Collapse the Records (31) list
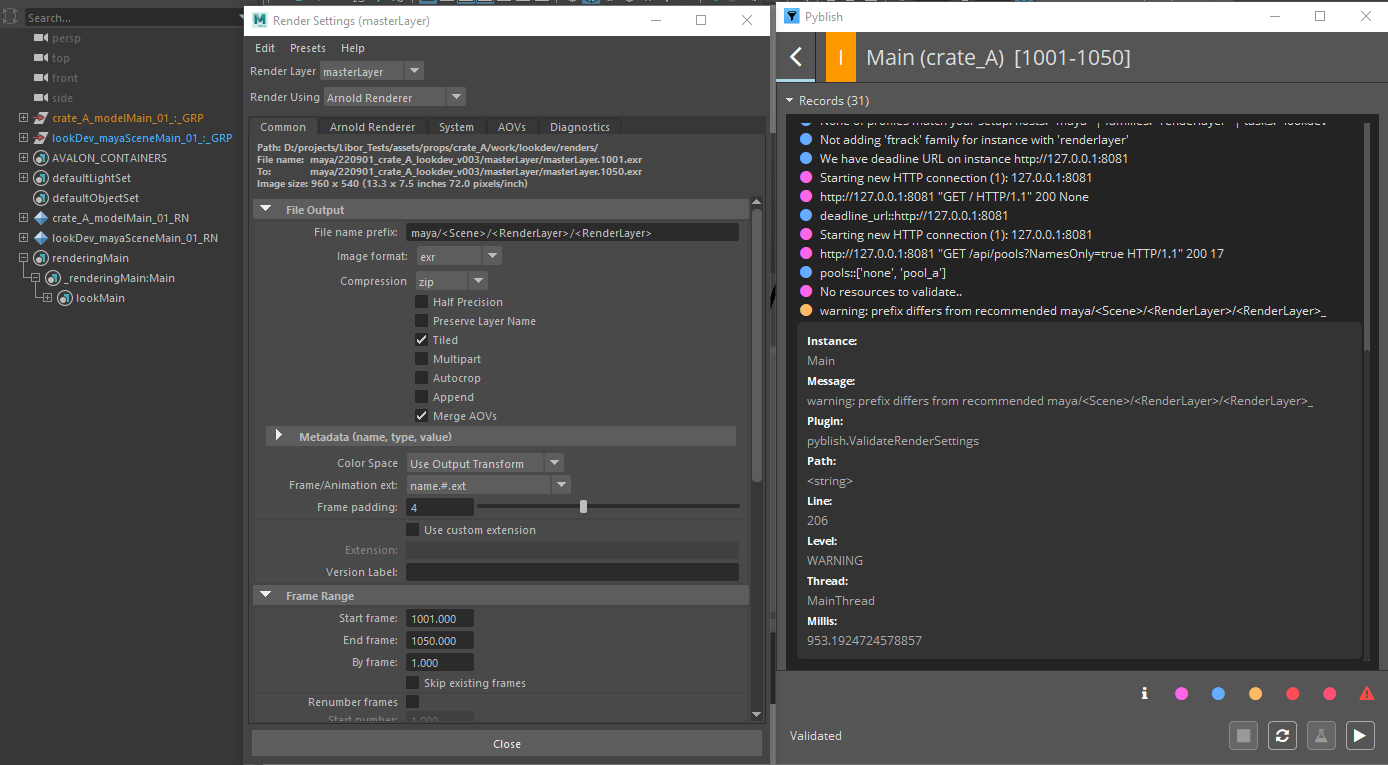This screenshot has height=765, width=1388. coord(789,101)
